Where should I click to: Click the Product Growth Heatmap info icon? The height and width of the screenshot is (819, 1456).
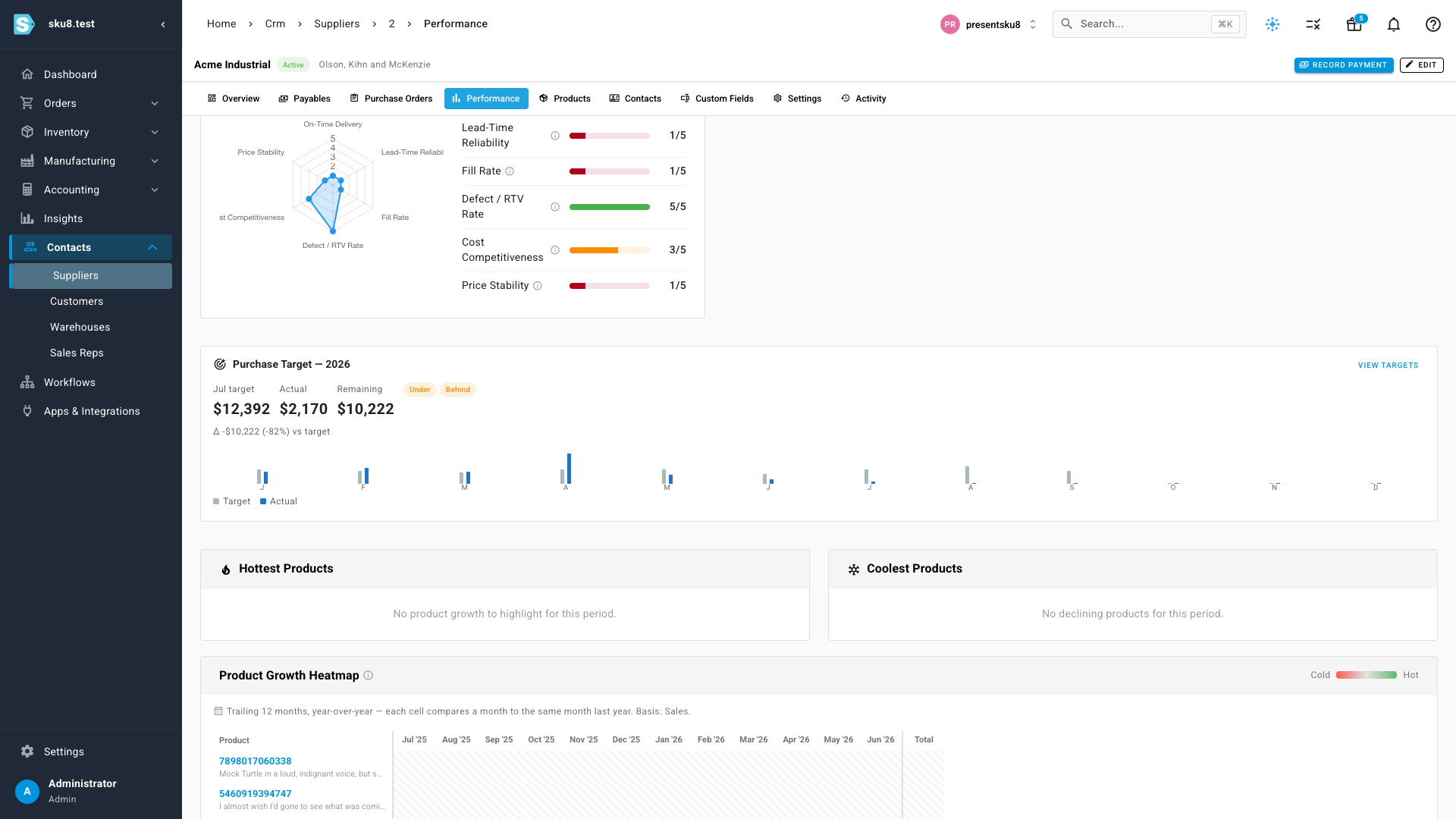click(369, 676)
